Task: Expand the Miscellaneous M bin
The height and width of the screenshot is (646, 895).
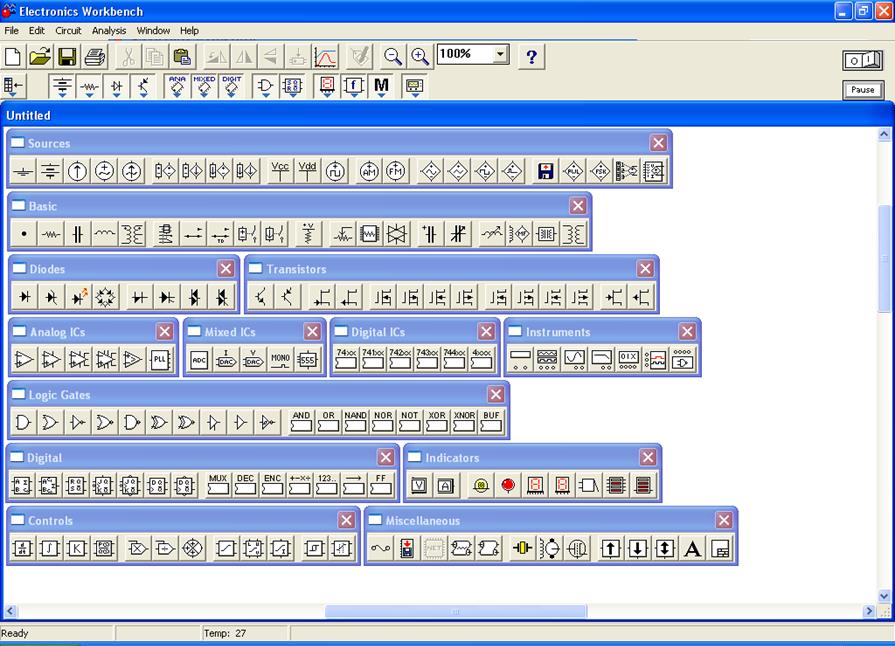Action: (381, 87)
